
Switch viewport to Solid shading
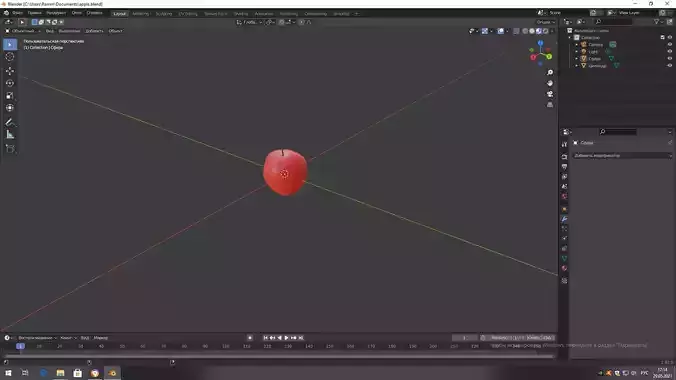tap(532, 31)
